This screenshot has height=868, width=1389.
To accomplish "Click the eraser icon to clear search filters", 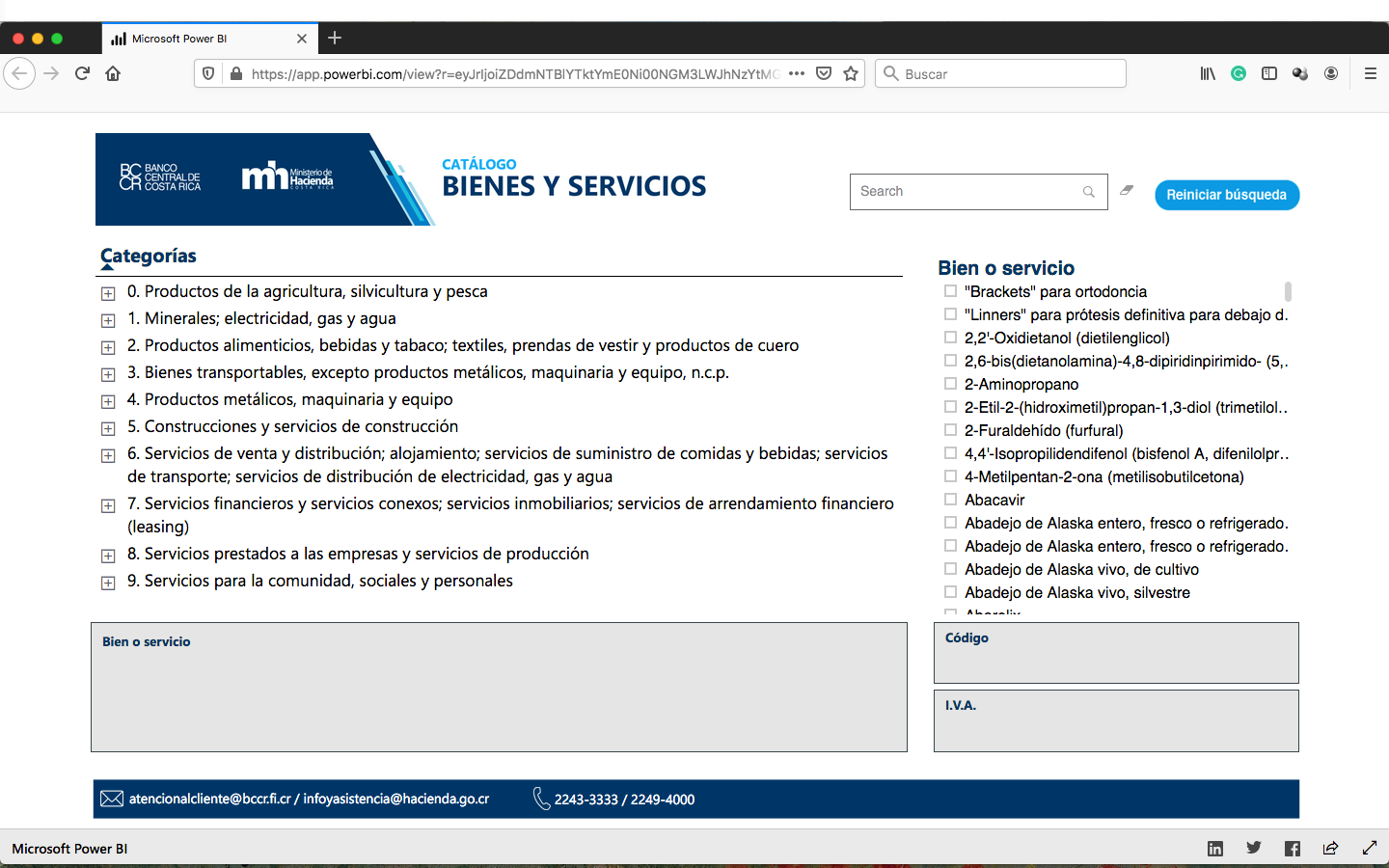I will (x=1126, y=190).
